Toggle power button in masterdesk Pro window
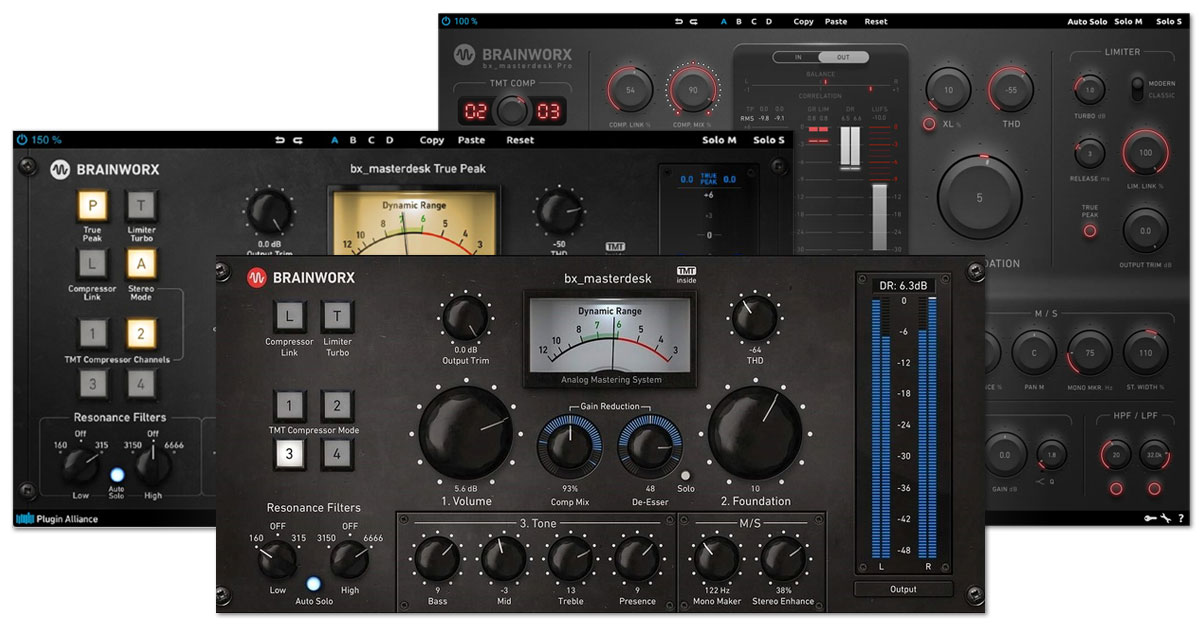Screen dimensions: 1200x630 446,21
